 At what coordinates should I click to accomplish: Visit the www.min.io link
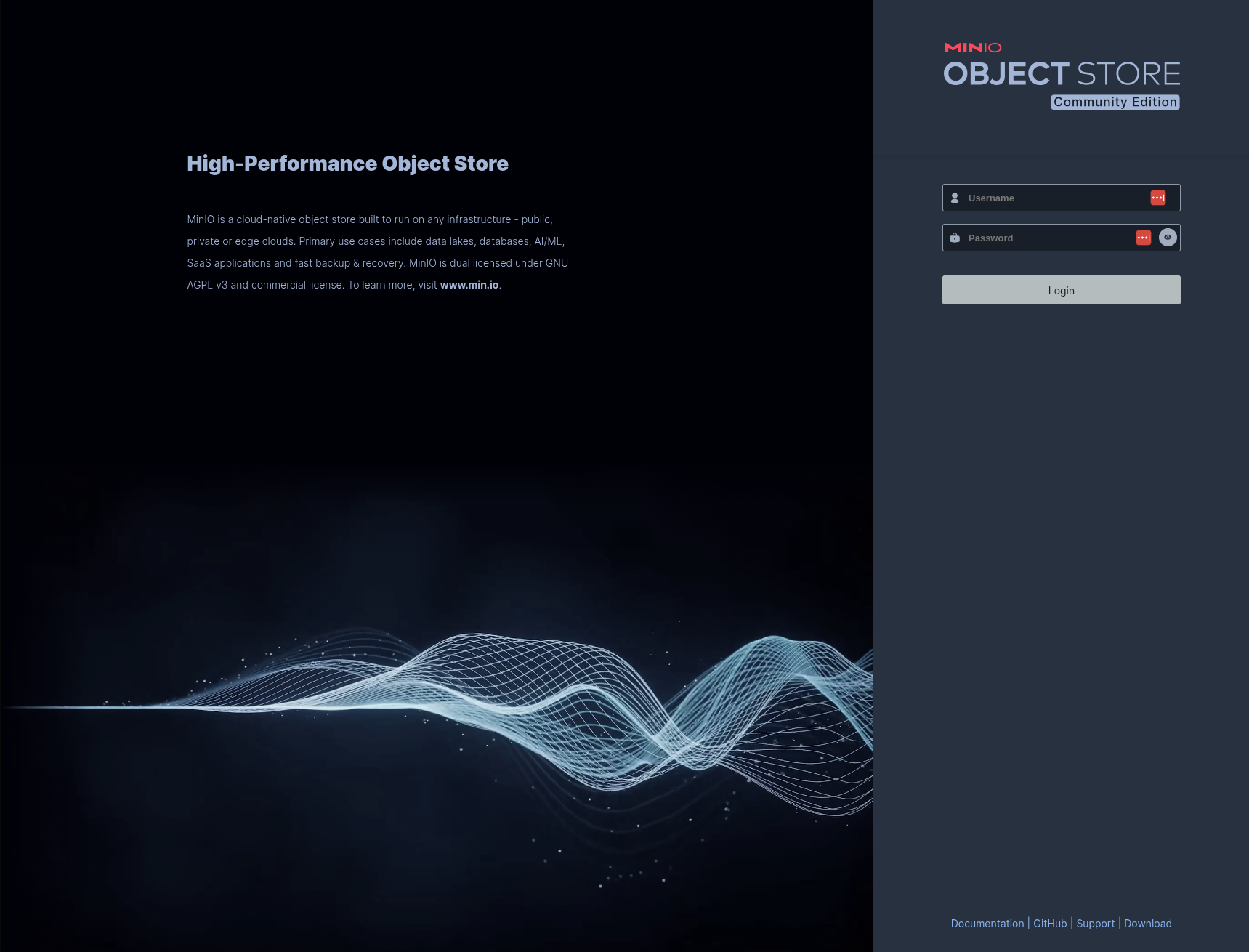[x=469, y=285]
